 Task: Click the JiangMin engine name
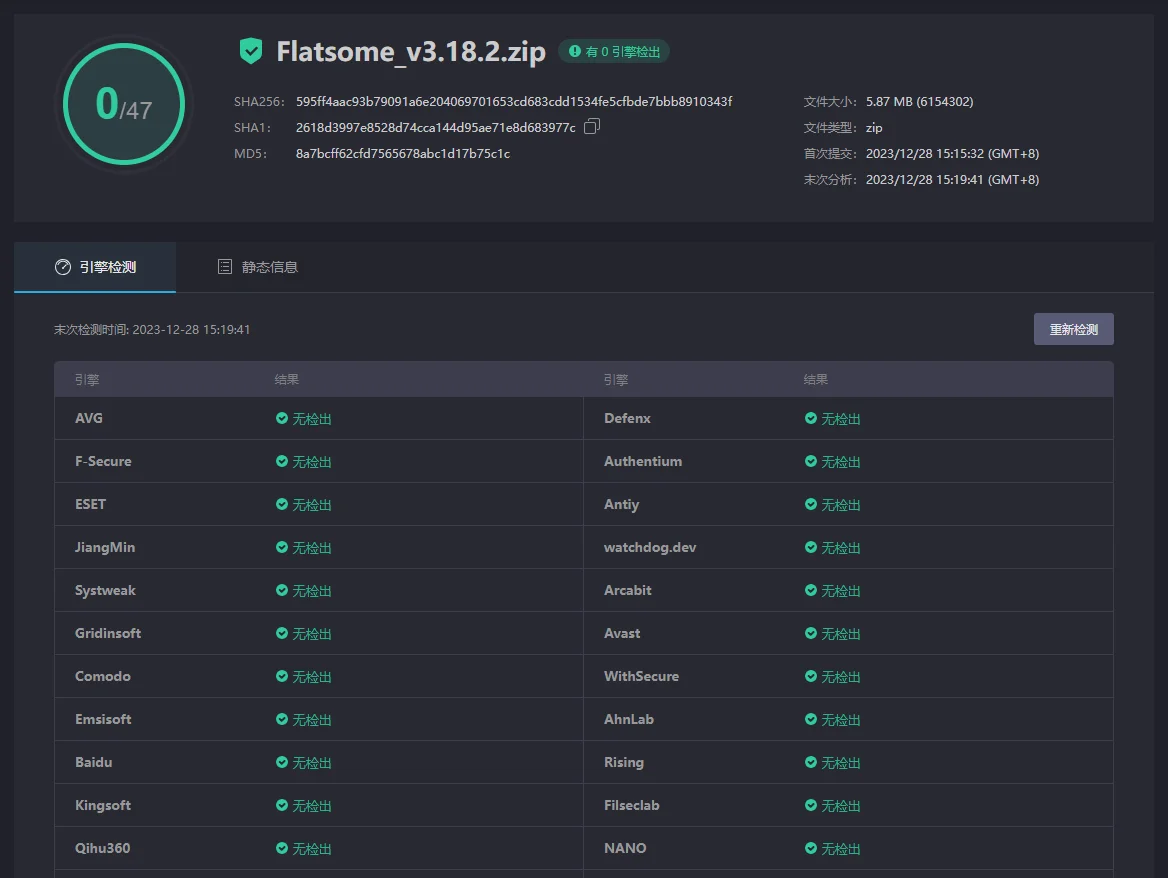click(105, 547)
